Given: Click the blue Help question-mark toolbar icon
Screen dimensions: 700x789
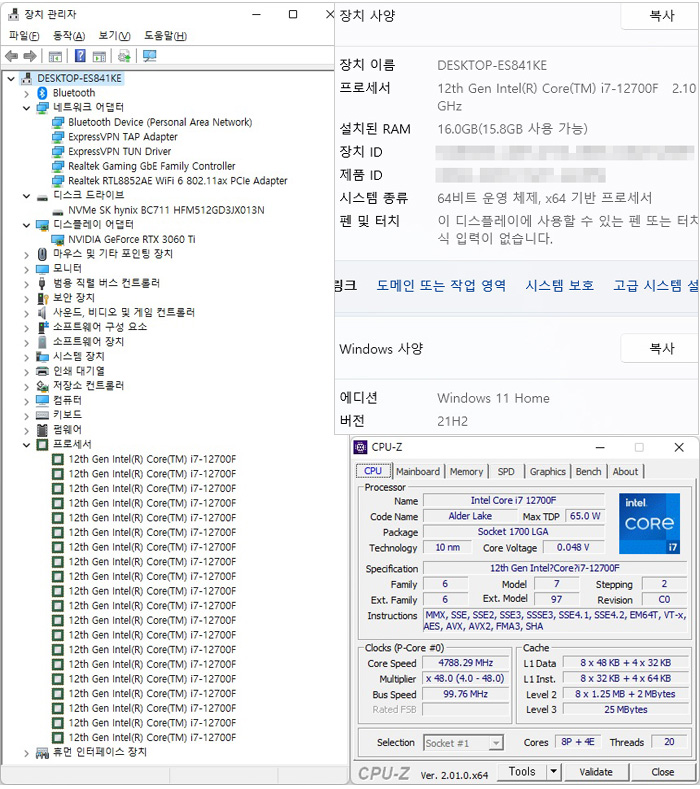Looking at the screenshot, I should [x=80, y=55].
